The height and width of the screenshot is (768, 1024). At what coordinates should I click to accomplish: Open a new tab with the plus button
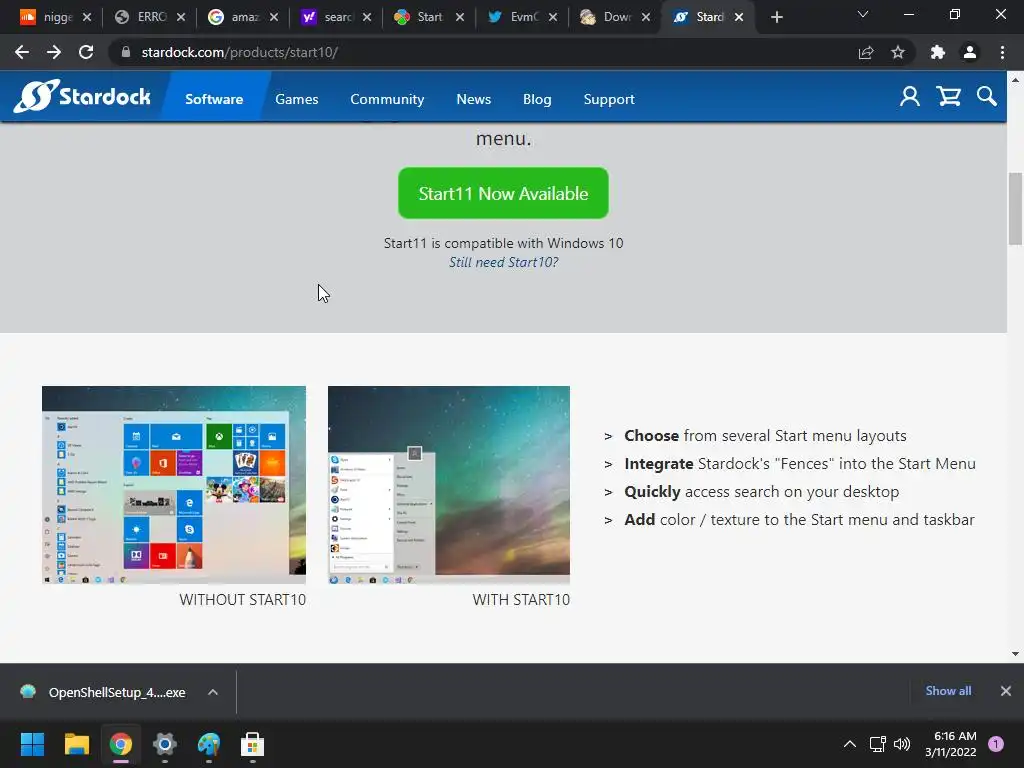[x=776, y=17]
